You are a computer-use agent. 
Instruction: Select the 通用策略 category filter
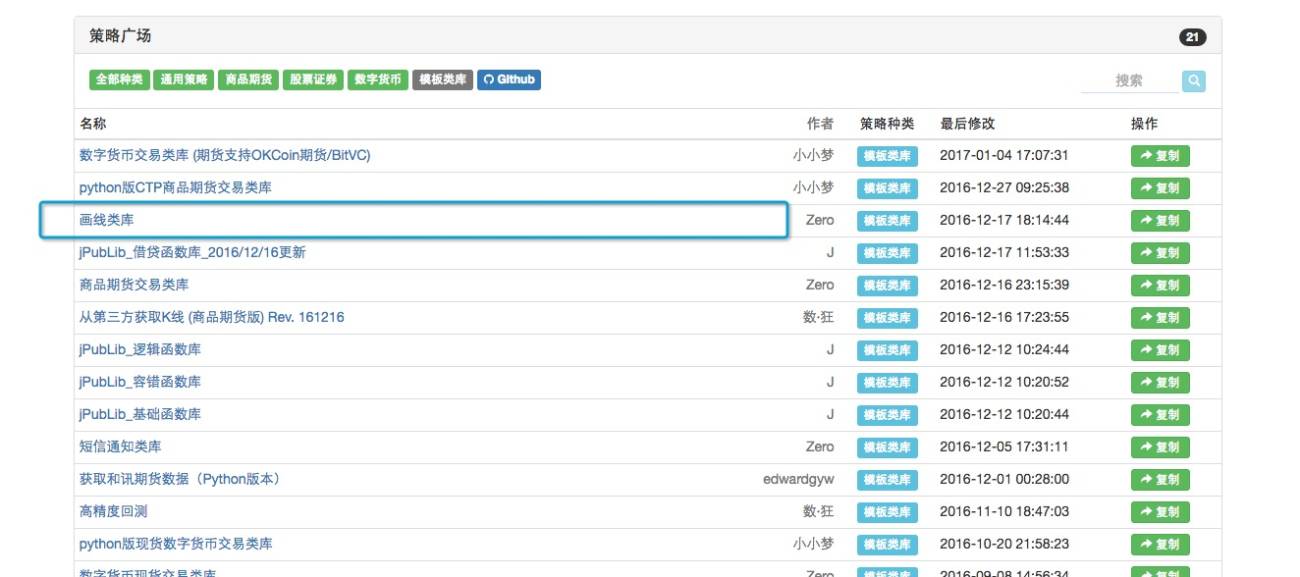184,80
